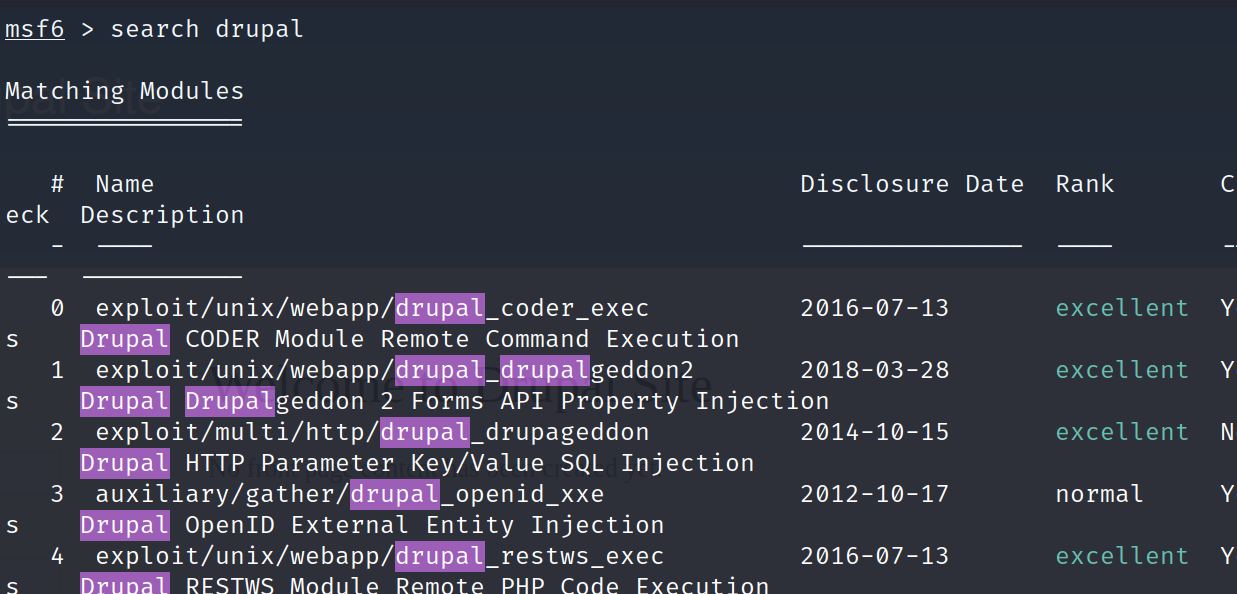Select the drupal_restws_exec module path
1237x594 pixels.
click(379, 556)
